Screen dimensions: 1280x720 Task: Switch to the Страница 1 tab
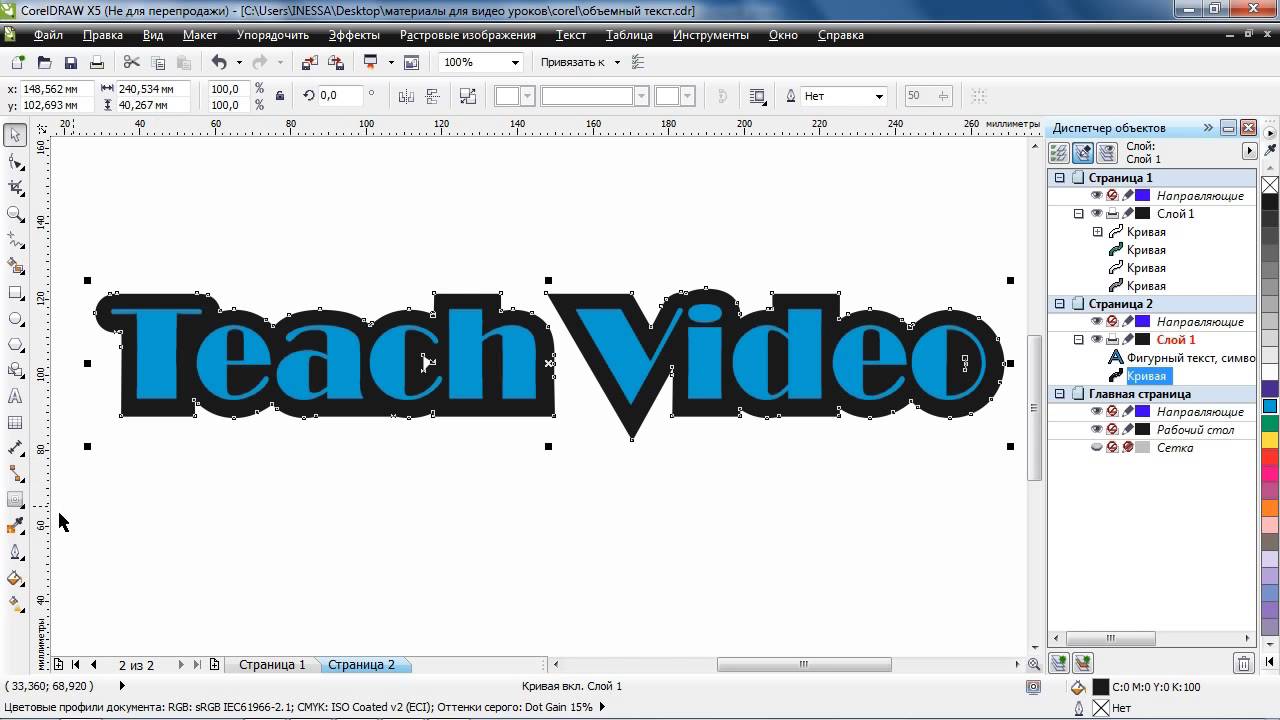coord(272,664)
